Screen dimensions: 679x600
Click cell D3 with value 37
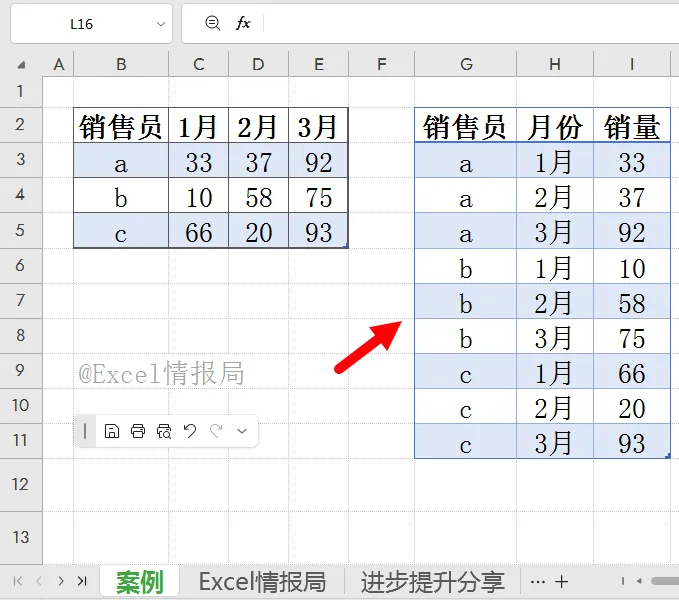pos(259,161)
